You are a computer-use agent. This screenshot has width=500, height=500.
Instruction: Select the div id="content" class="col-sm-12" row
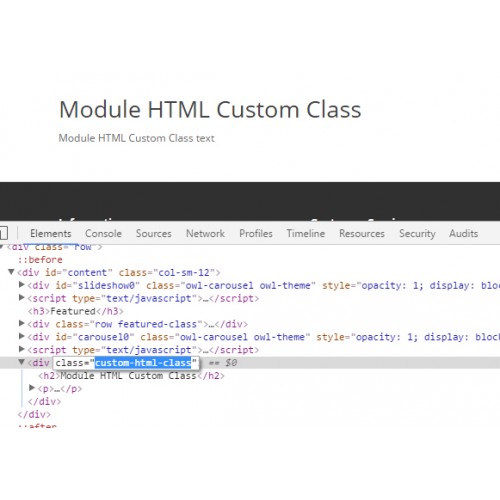coord(119,273)
